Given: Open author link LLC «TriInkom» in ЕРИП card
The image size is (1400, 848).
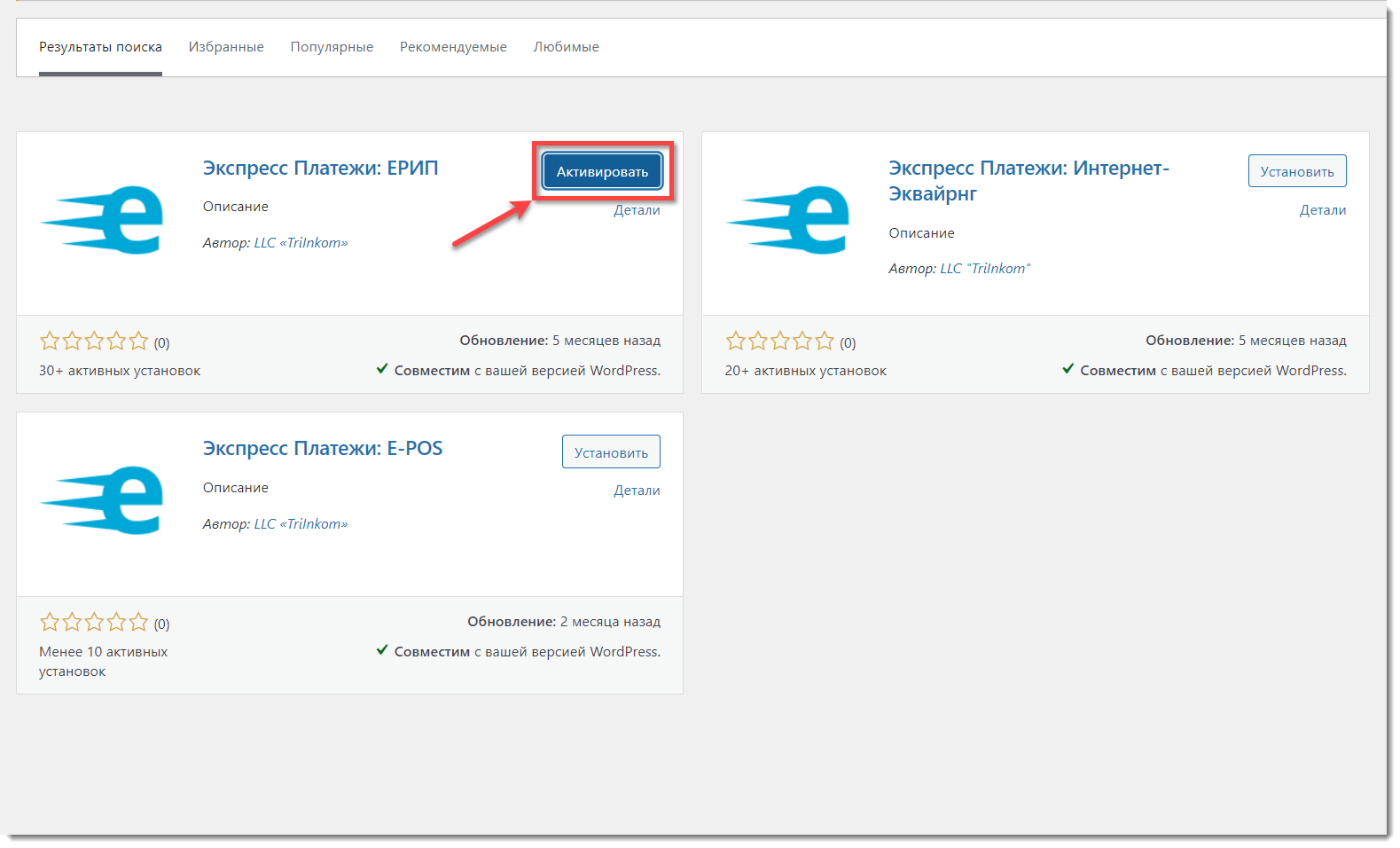Looking at the screenshot, I should click(301, 243).
